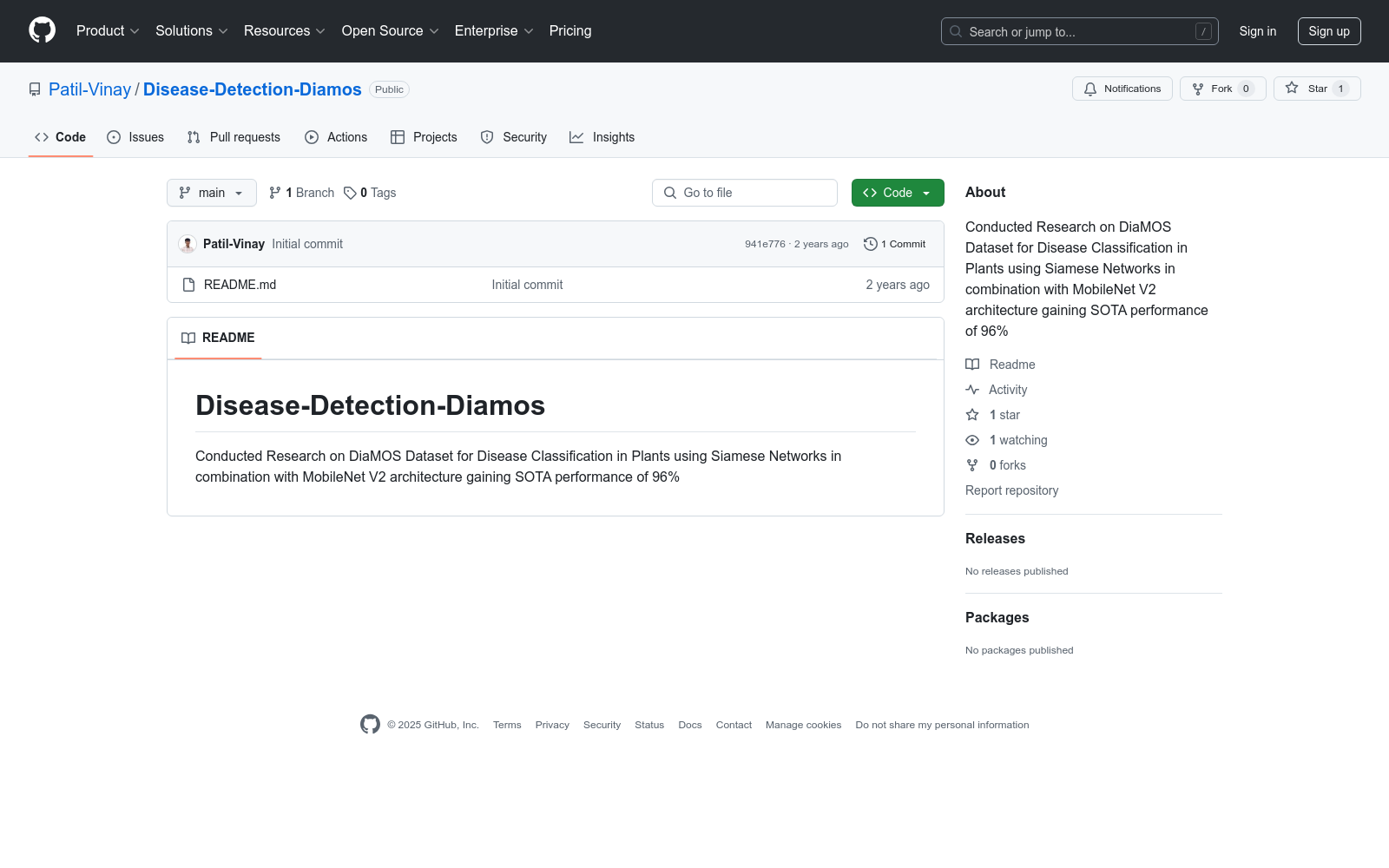Open footer Docs link

point(690,725)
